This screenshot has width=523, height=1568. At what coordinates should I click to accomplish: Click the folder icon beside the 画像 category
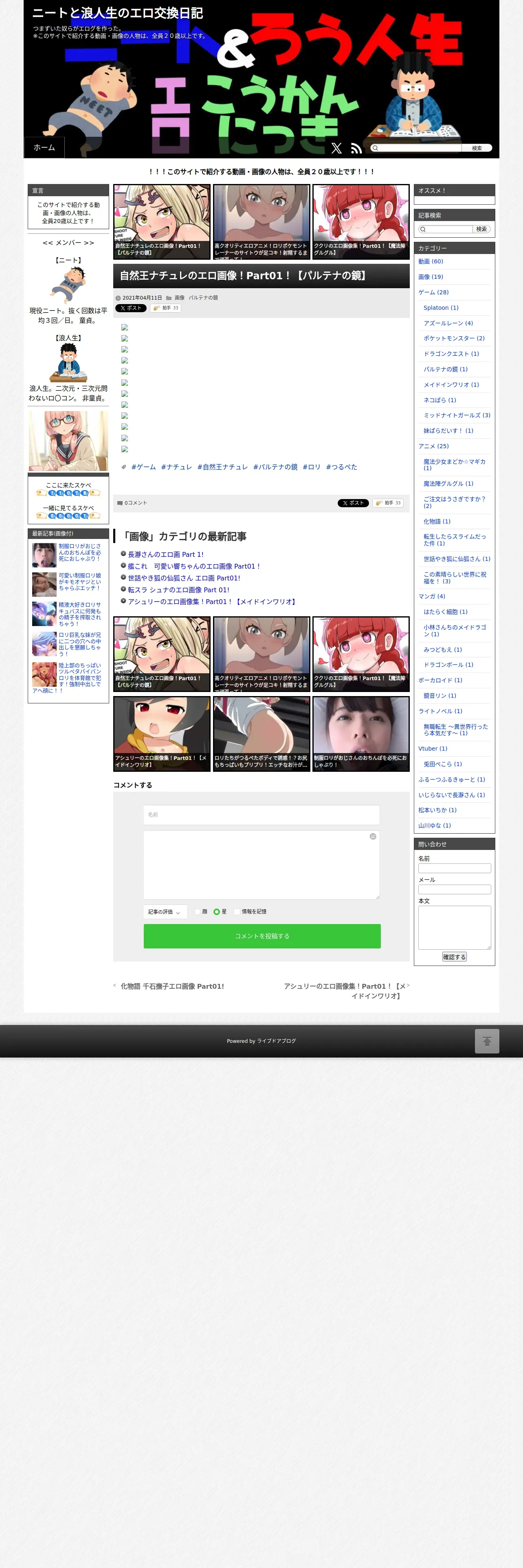pos(169,298)
